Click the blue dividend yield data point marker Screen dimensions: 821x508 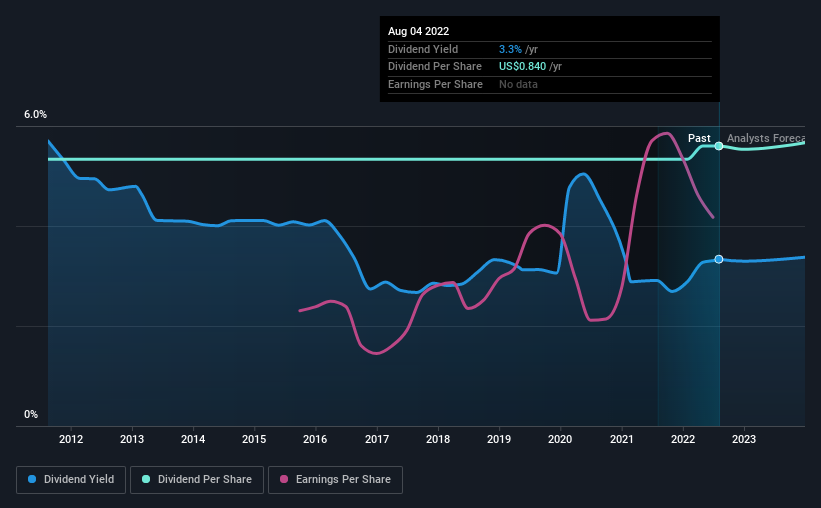(719, 259)
